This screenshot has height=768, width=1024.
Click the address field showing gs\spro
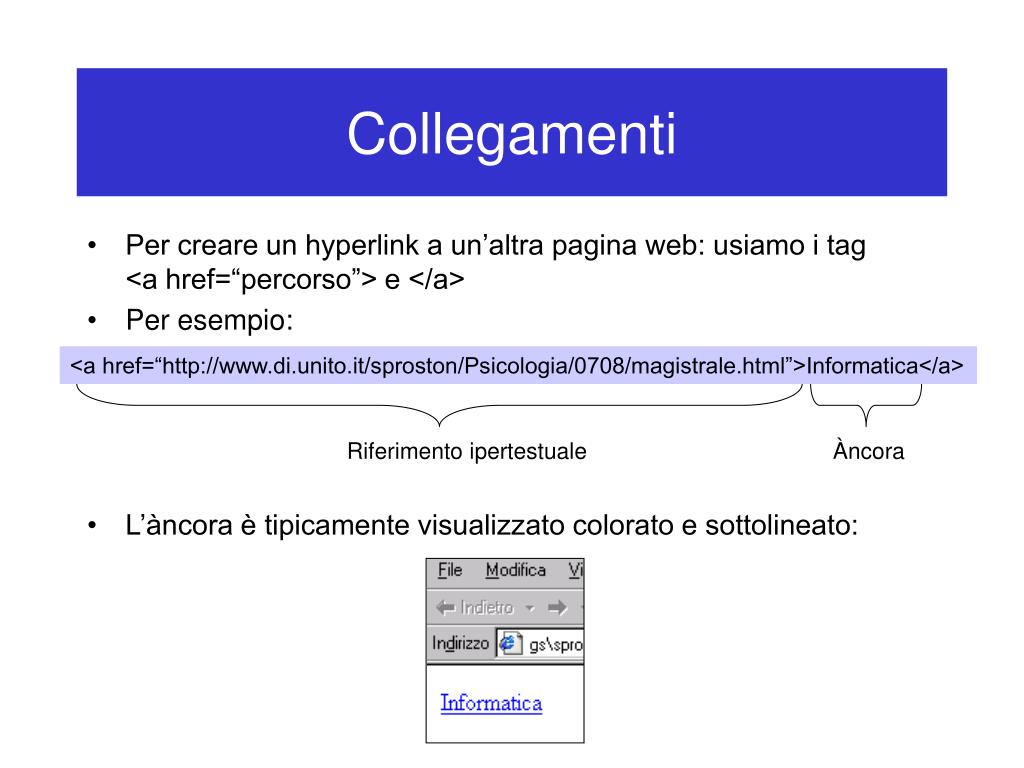coord(540,645)
